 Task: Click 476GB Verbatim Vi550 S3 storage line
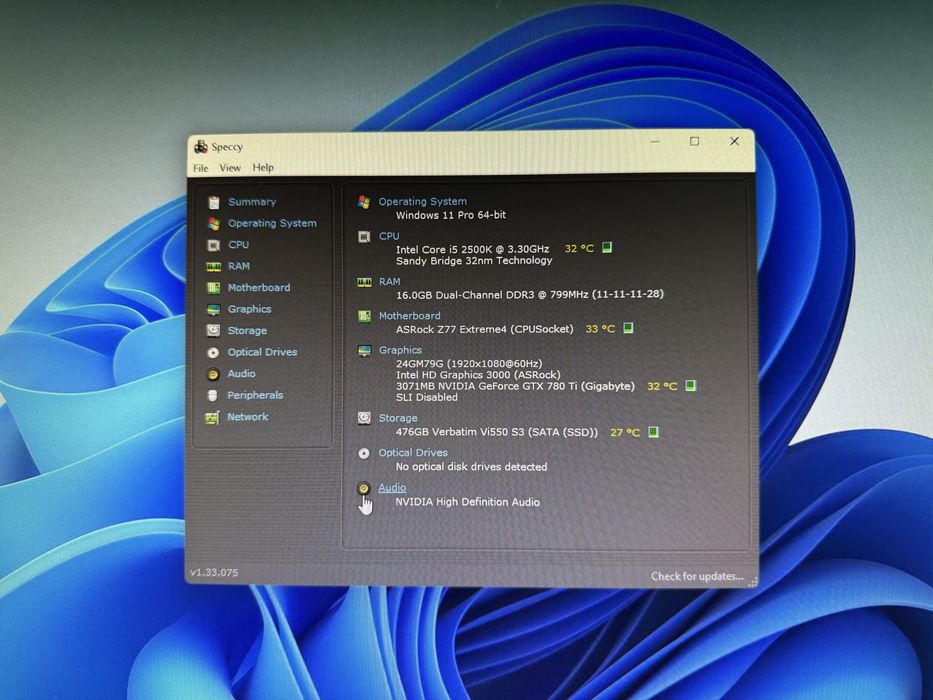[x=497, y=432]
